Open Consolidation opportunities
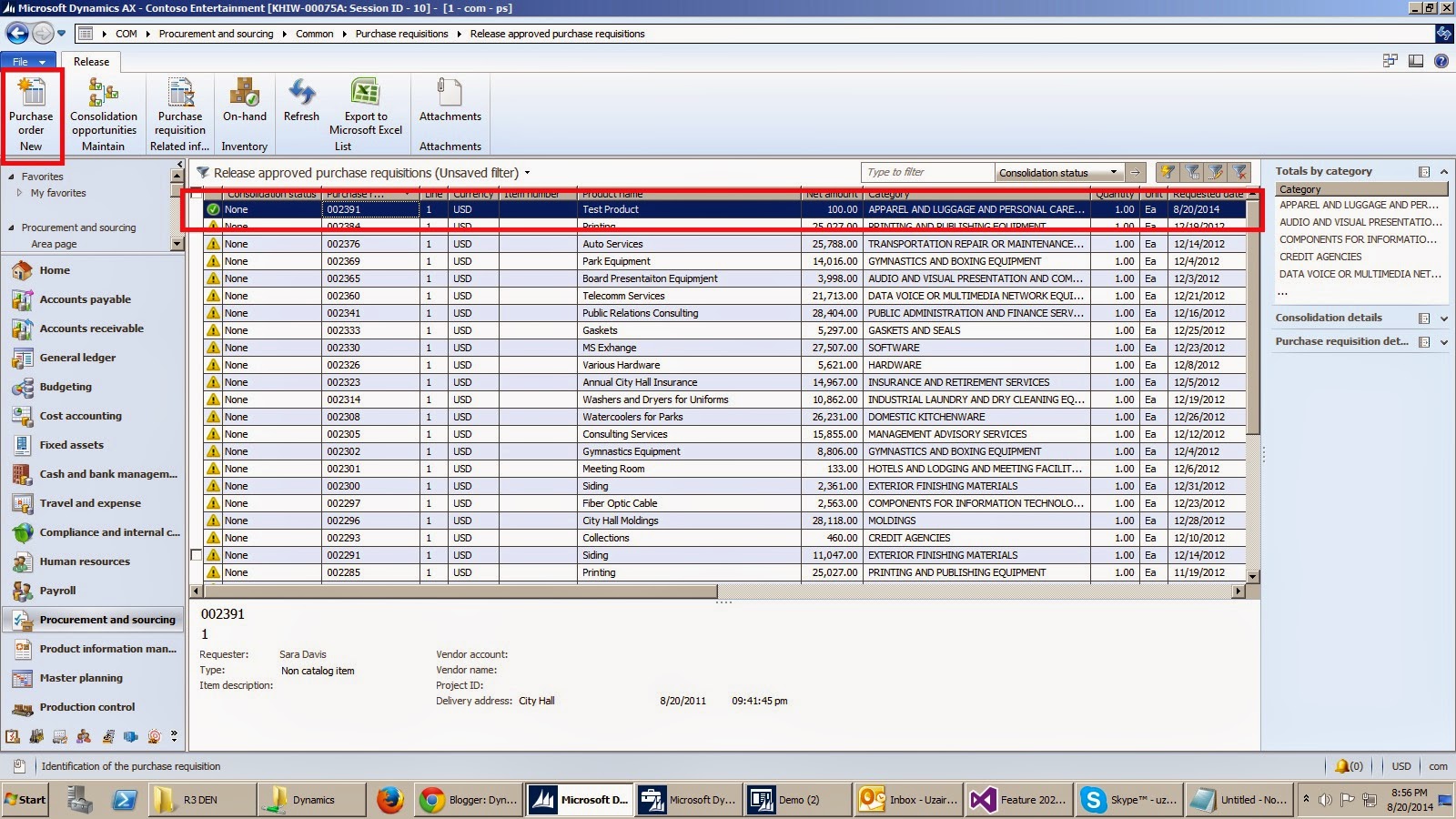This screenshot has height=819, width=1456. pos(103,105)
